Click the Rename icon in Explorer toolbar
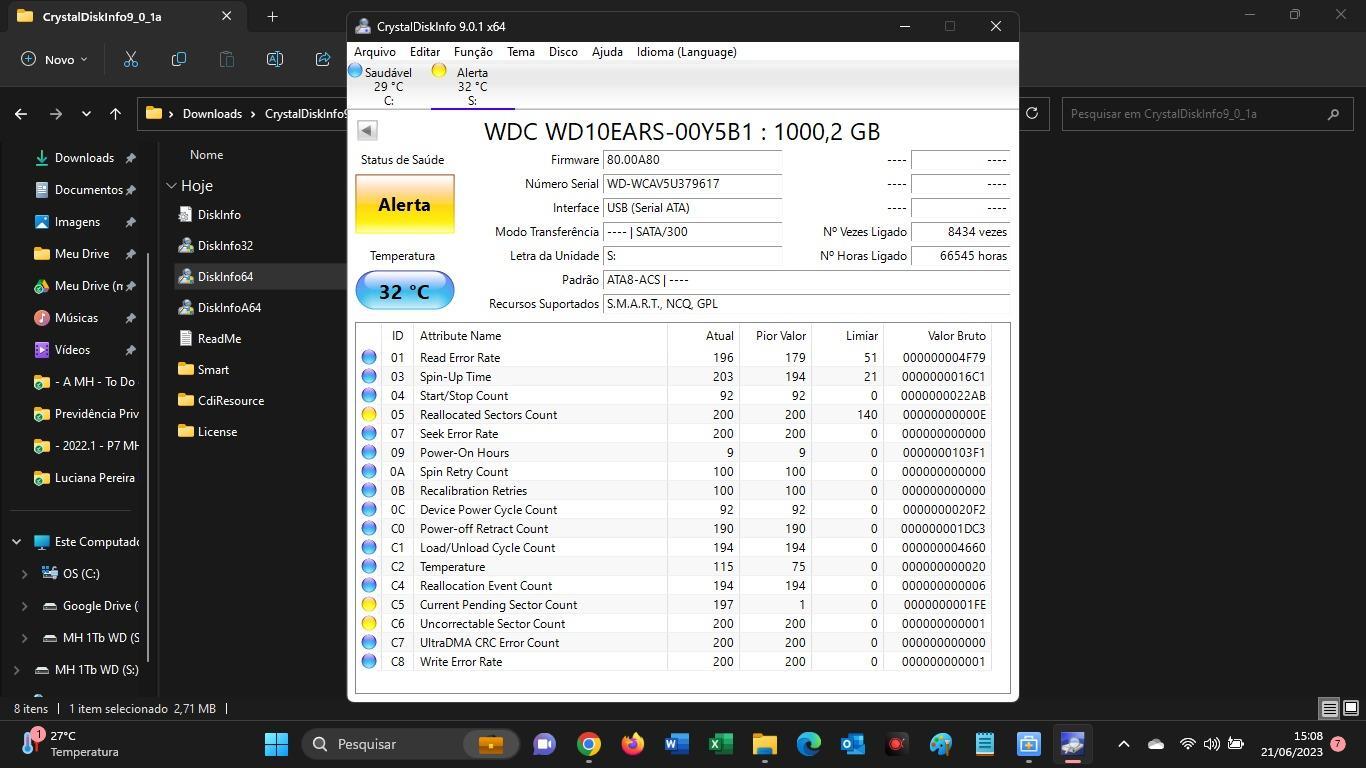The image size is (1366, 768). point(275,59)
